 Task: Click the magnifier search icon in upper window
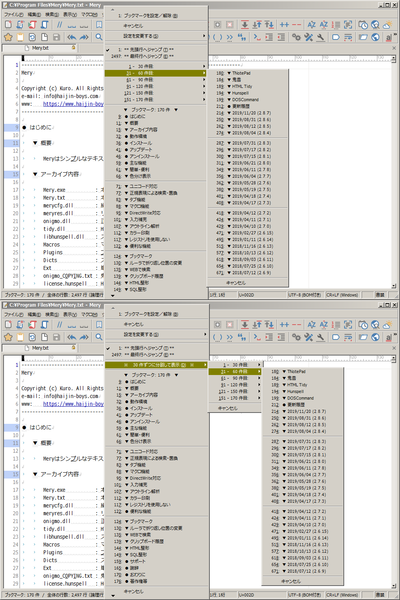click(99, 37)
